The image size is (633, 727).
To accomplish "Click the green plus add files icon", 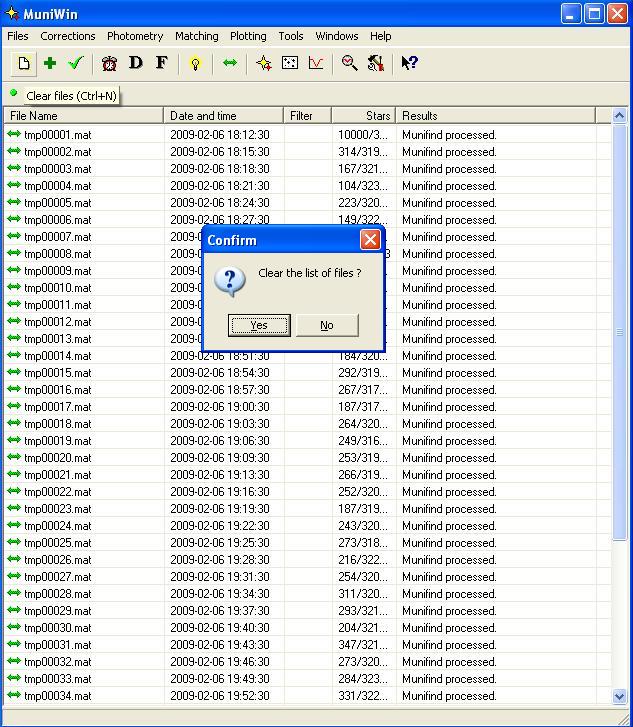I will click(x=50, y=63).
